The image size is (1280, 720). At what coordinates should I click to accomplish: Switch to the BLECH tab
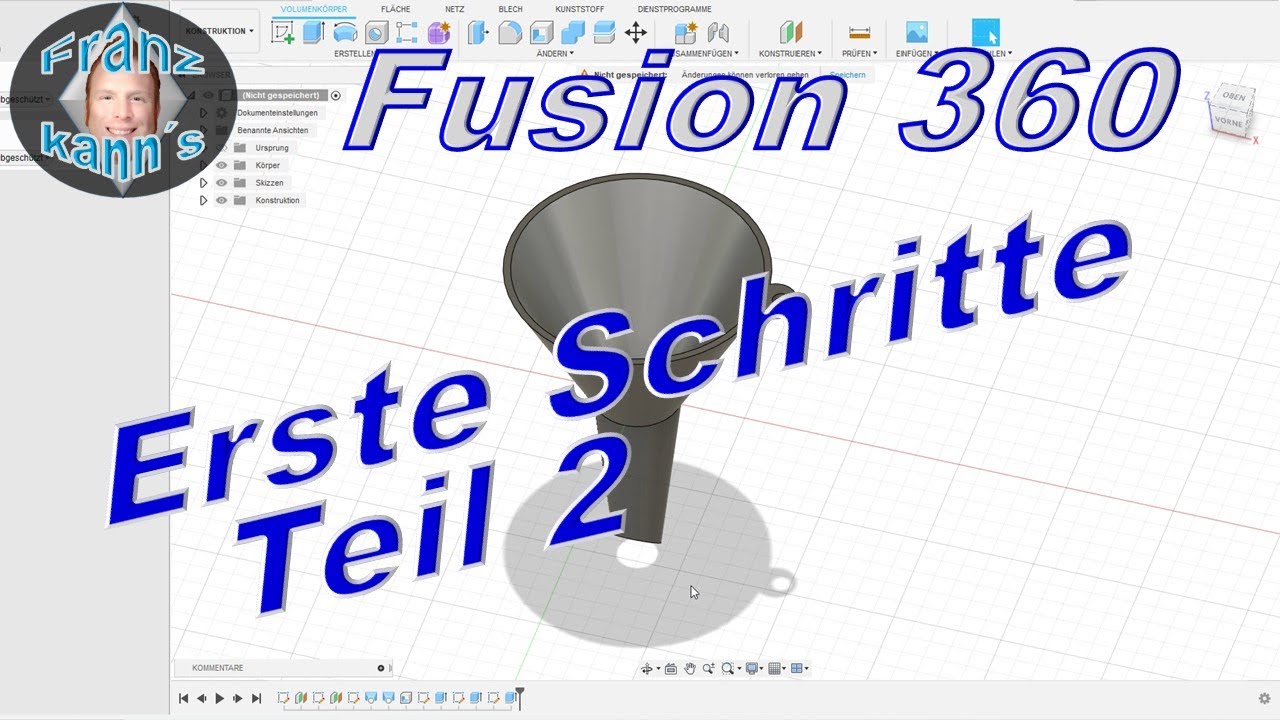510,9
